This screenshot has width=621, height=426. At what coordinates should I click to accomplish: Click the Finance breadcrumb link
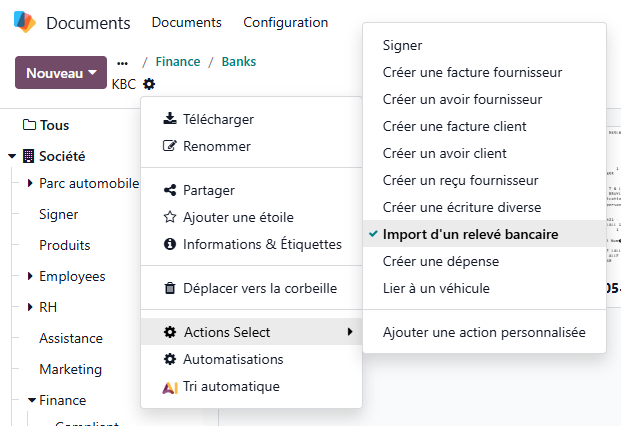[x=177, y=62]
